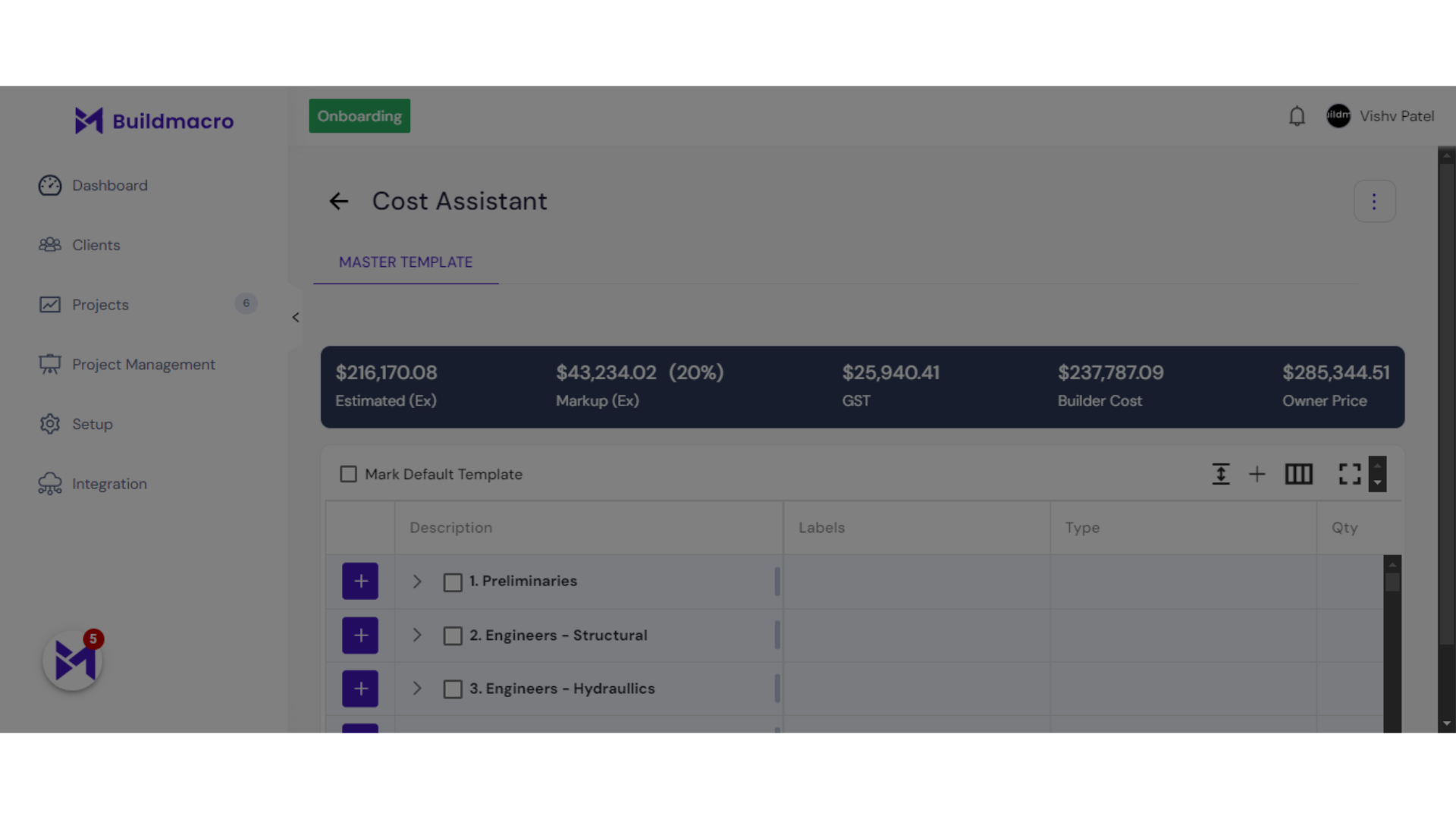The image size is (1456, 819).
Task: Click the Projects count badge 6
Action: 246,303
